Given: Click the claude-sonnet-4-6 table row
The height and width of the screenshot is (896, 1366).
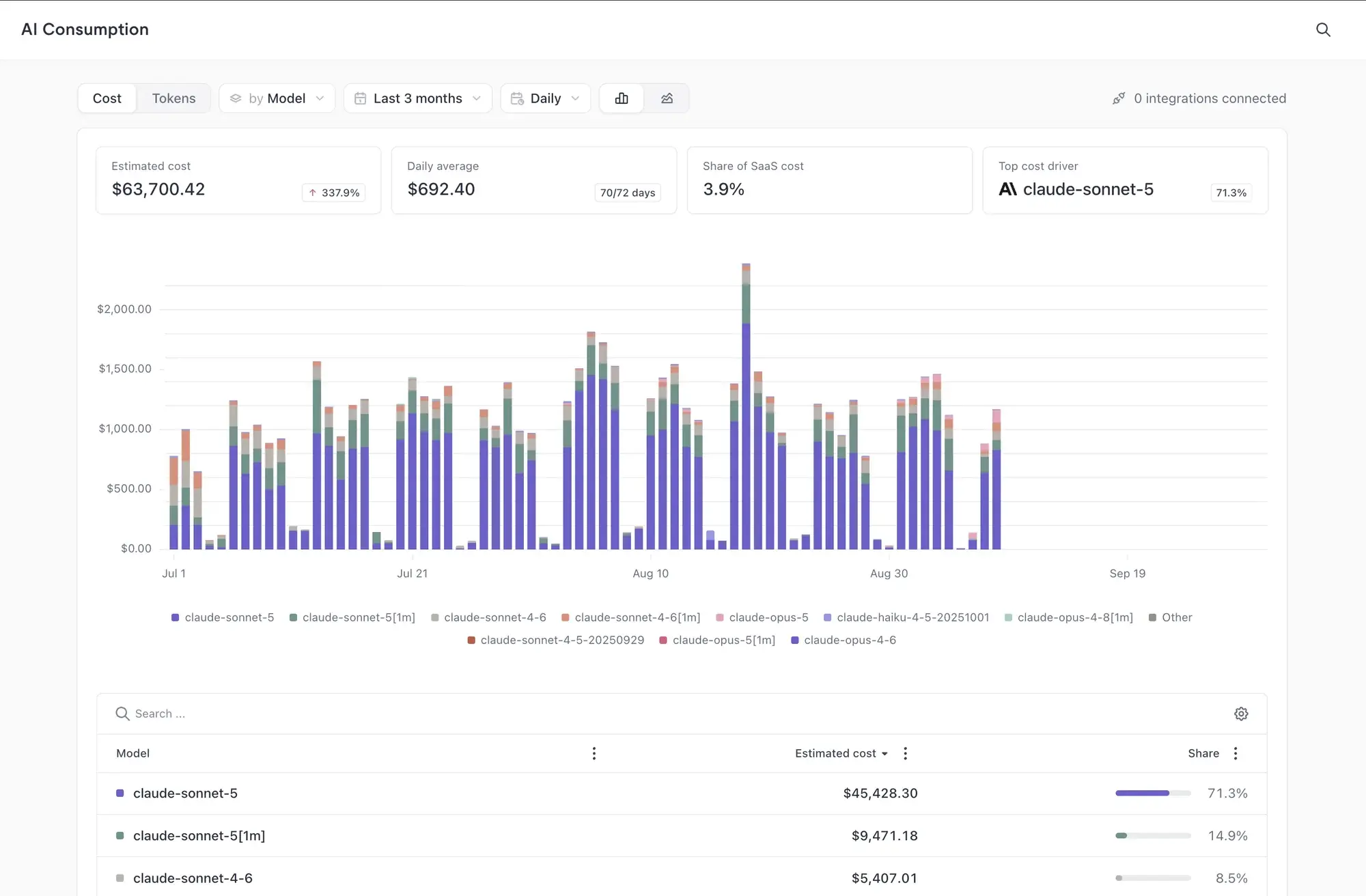Looking at the screenshot, I should pyautogui.click(x=682, y=878).
